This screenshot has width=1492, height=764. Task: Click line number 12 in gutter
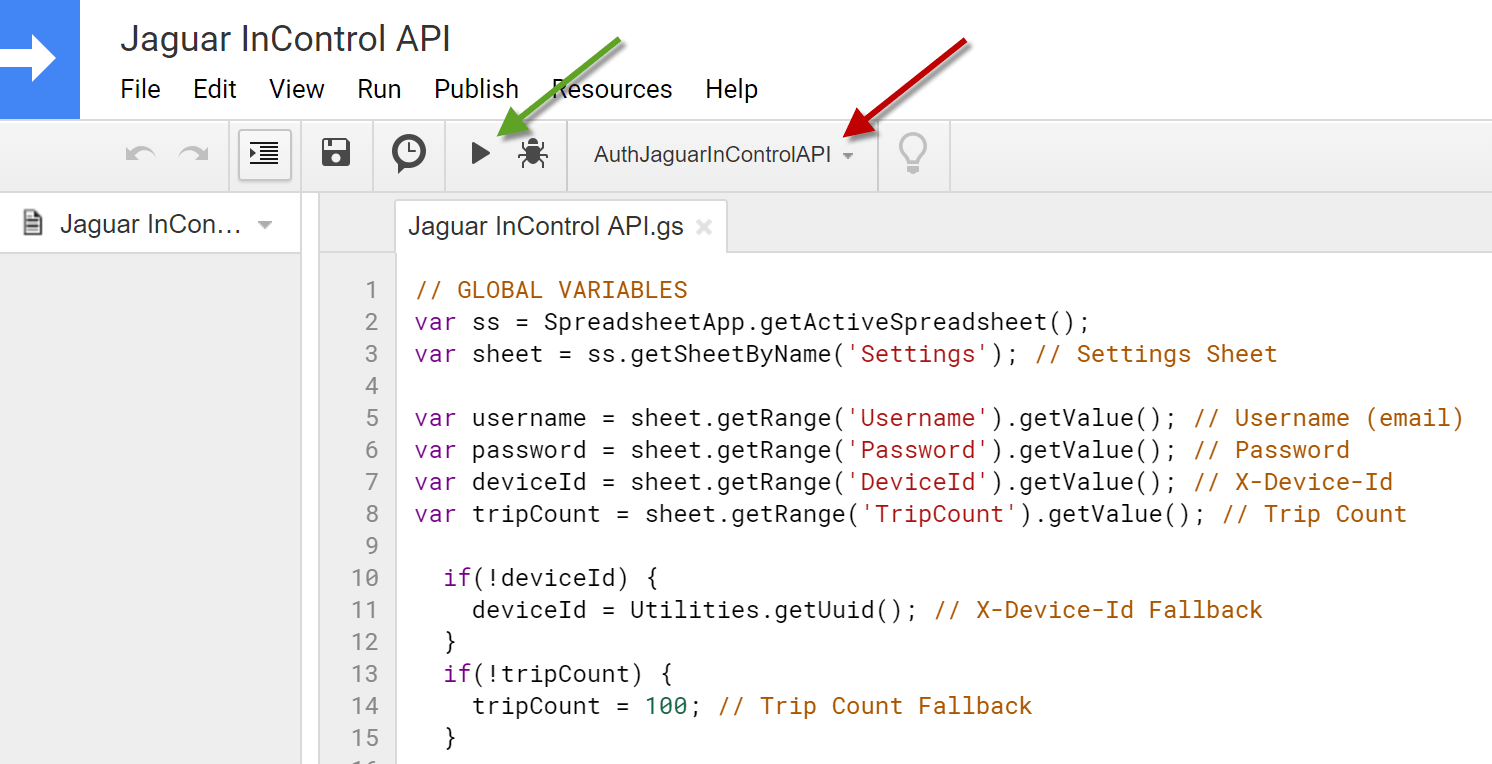[x=365, y=642]
